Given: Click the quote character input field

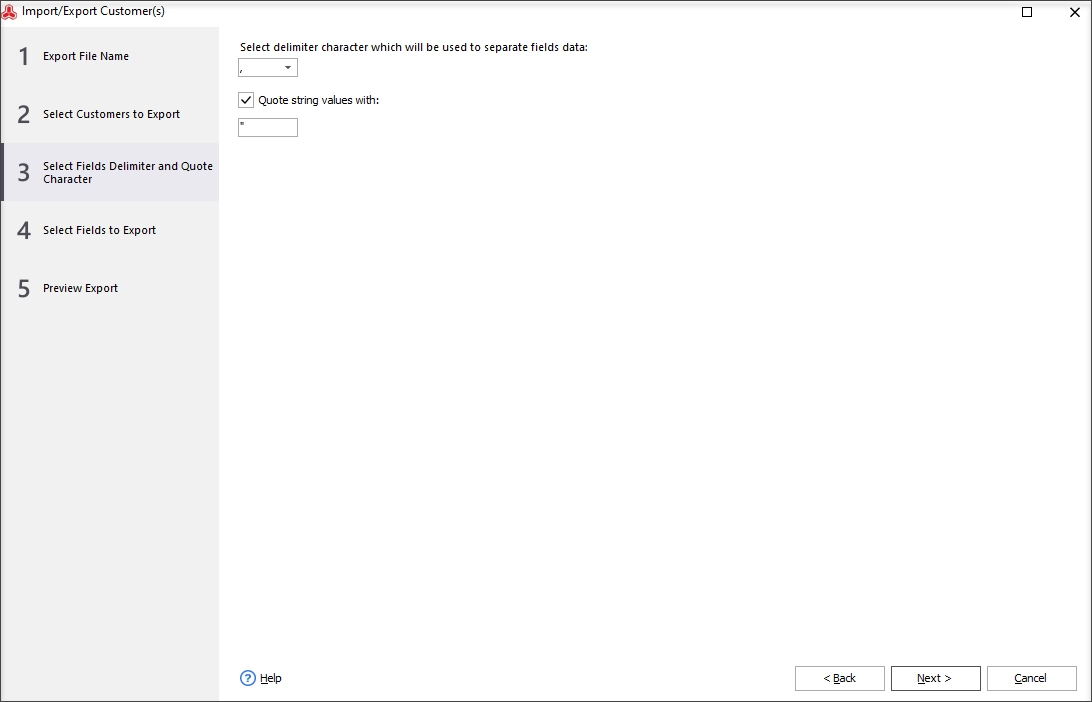Looking at the screenshot, I should (267, 127).
